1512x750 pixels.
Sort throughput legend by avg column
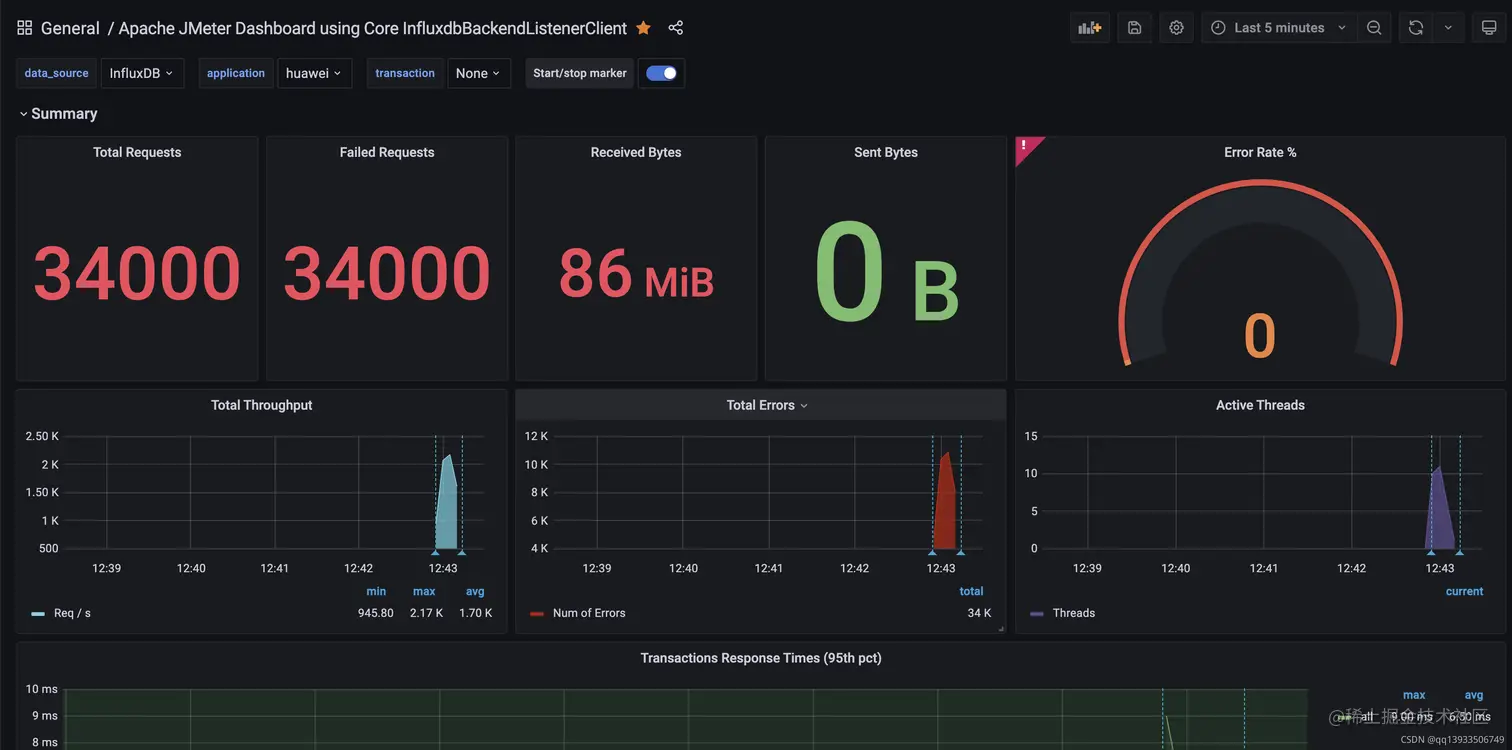(x=475, y=591)
